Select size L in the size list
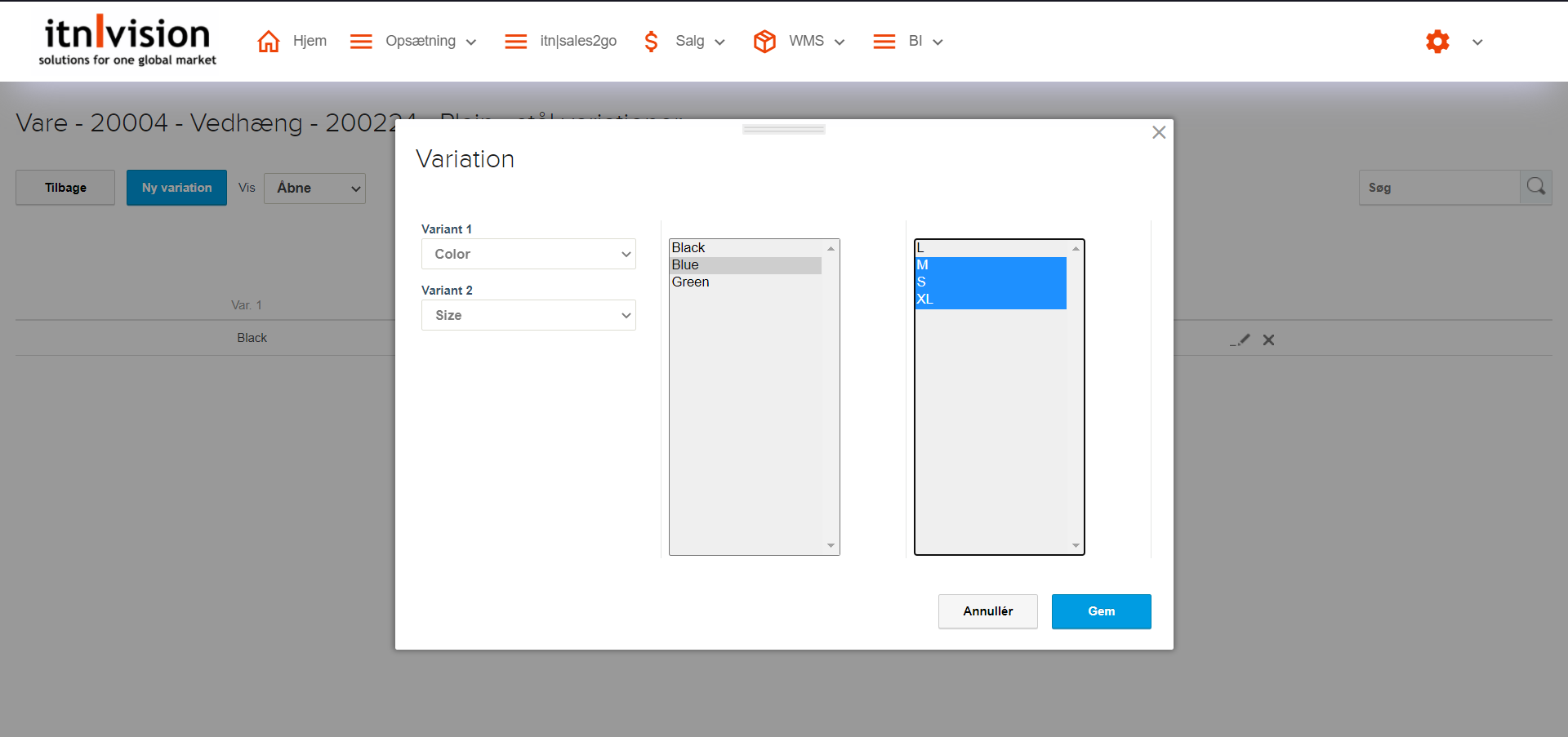The height and width of the screenshot is (737, 1568). (x=920, y=248)
